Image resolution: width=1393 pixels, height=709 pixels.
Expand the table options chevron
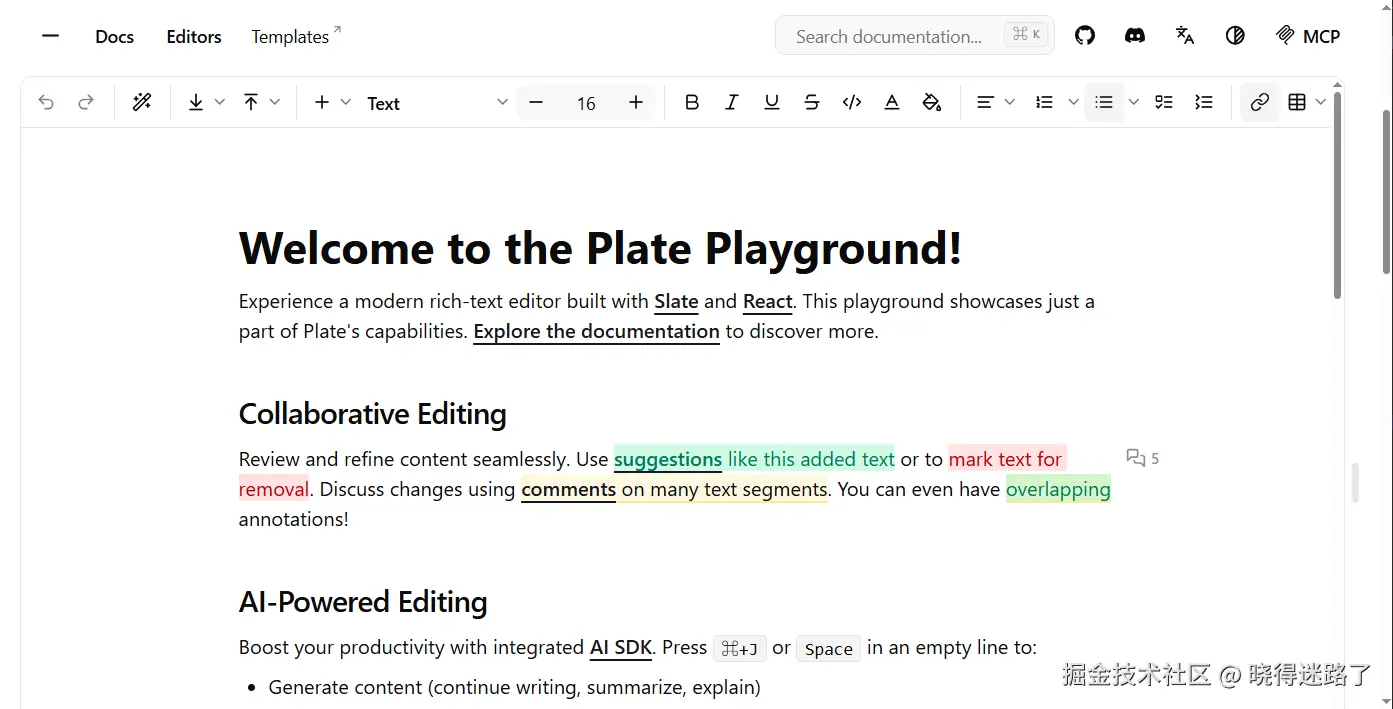(1321, 102)
